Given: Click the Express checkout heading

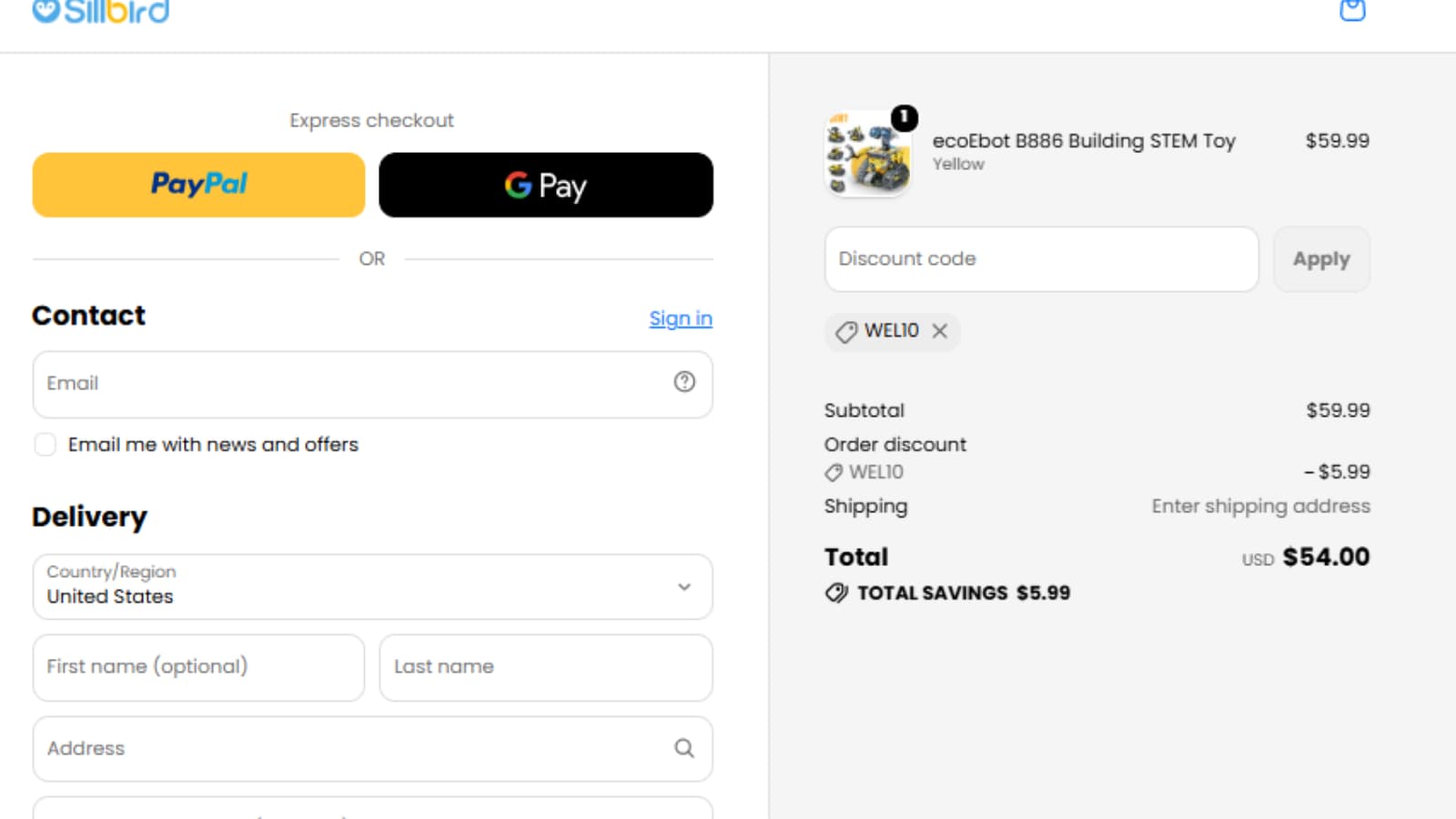Looking at the screenshot, I should coord(371,120).
